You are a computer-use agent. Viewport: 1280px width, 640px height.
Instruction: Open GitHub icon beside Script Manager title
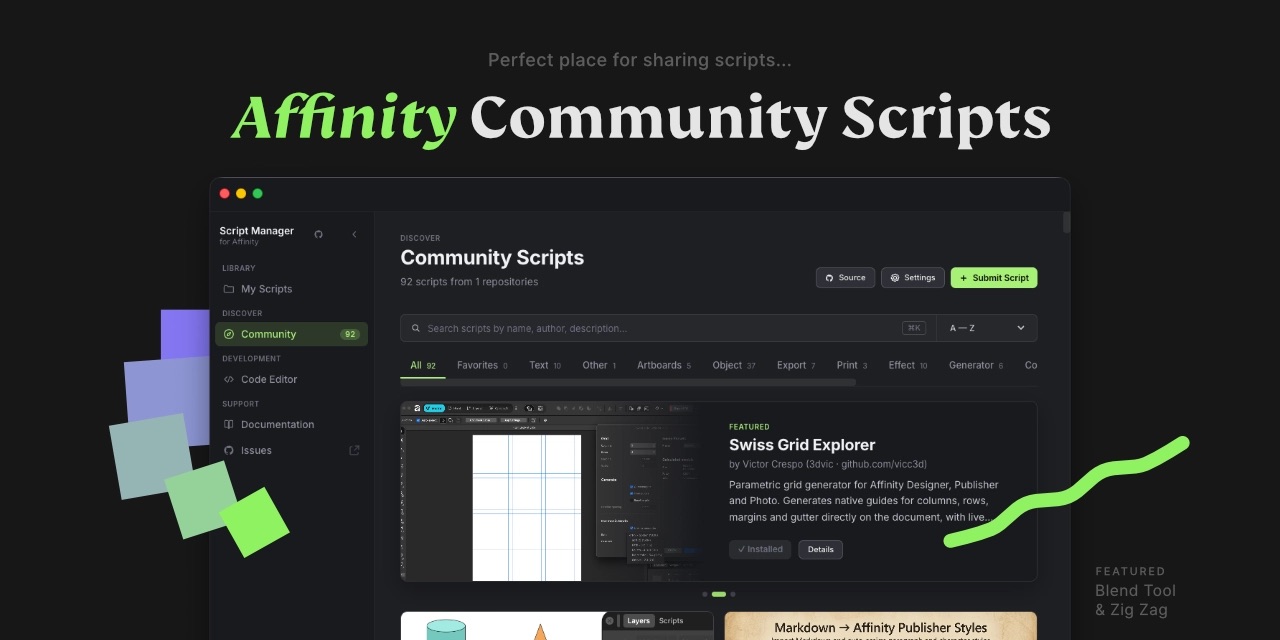(318, 234)
